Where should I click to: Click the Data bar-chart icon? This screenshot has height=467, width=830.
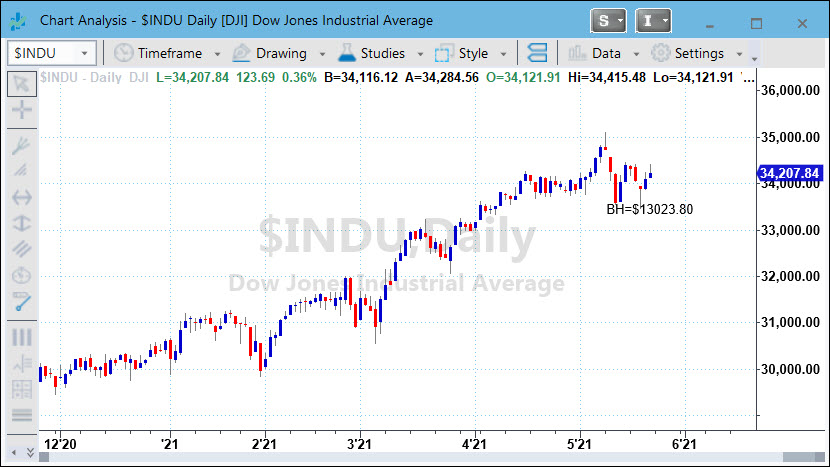pyautogui.click(x=577, y=53)
